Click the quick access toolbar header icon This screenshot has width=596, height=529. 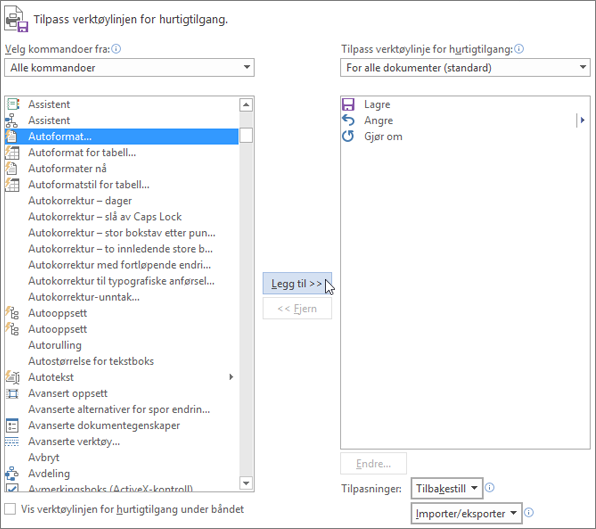click(16, 19)
